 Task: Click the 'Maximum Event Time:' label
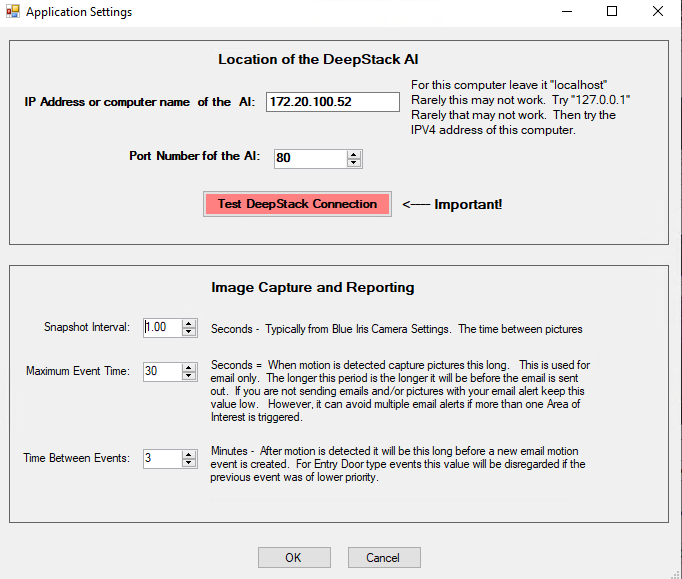78,371
